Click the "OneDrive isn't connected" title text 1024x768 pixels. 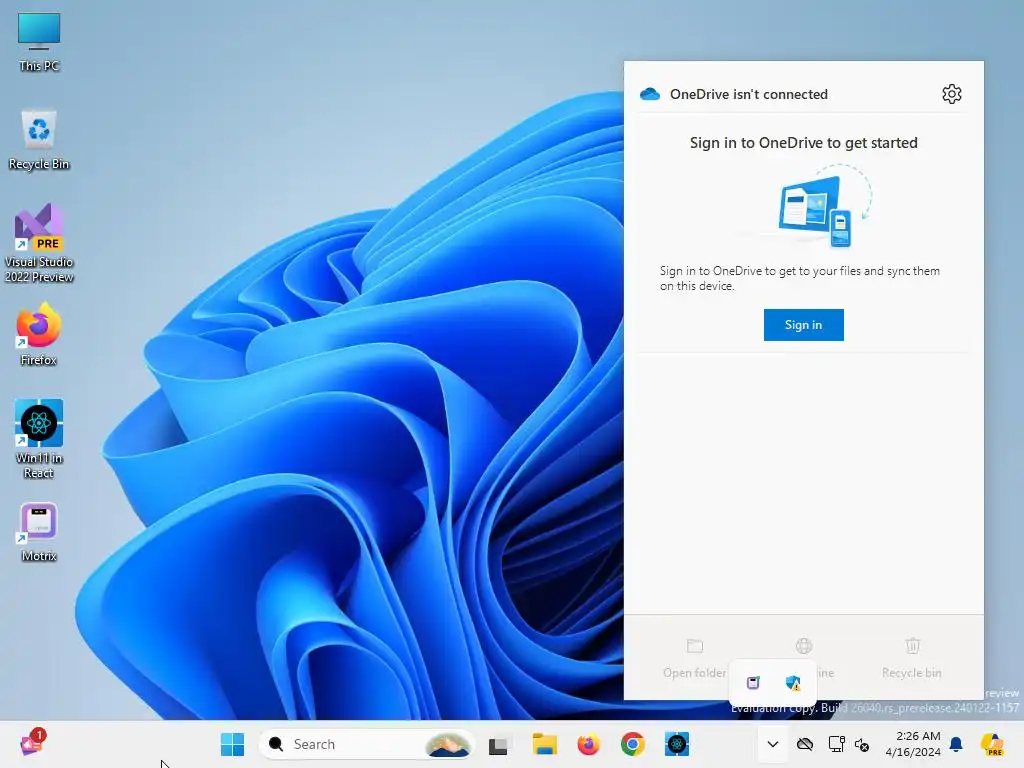pyautogui.click(x=748, y=94)
